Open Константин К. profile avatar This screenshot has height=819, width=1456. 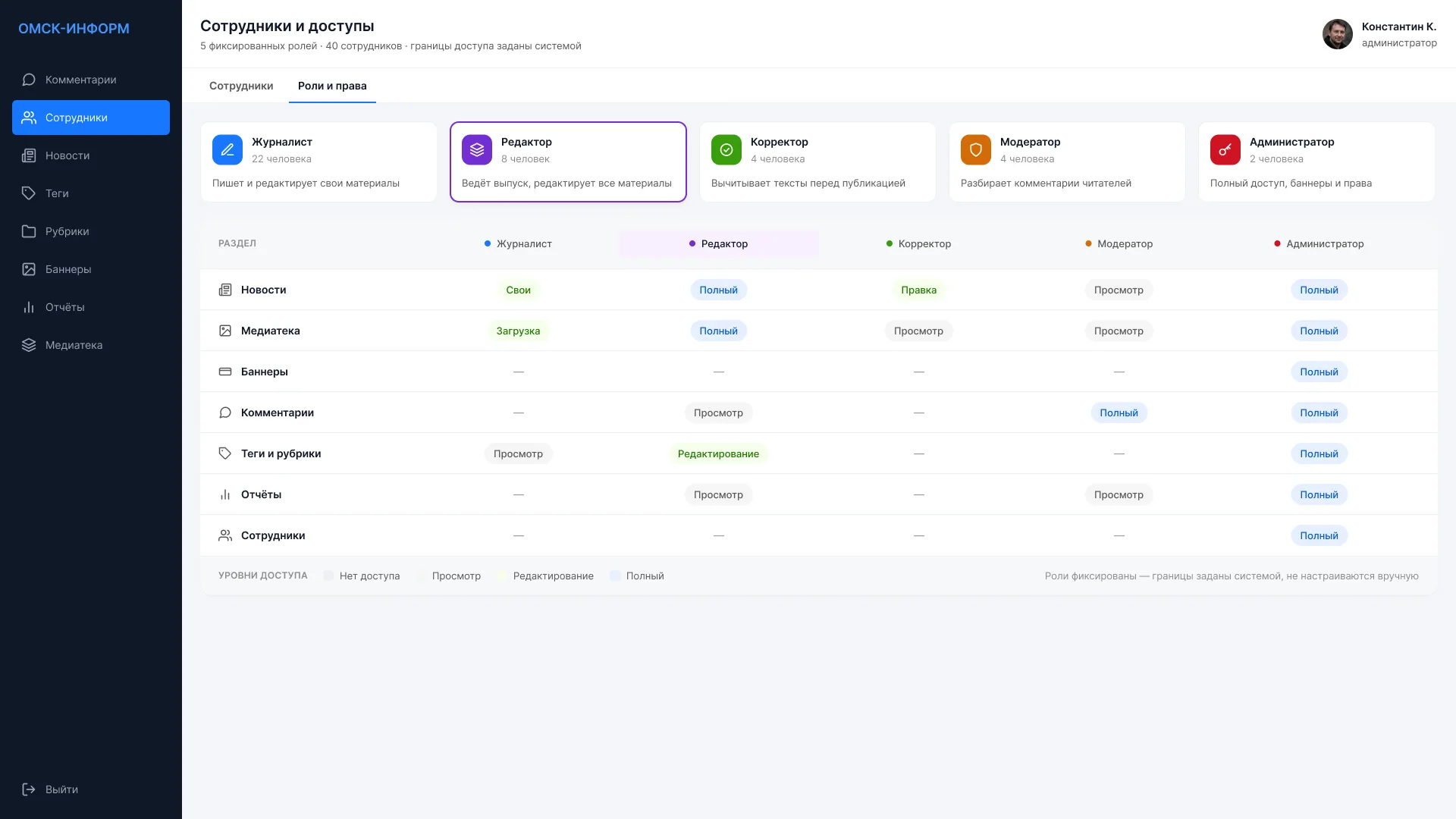point(1338,34)
